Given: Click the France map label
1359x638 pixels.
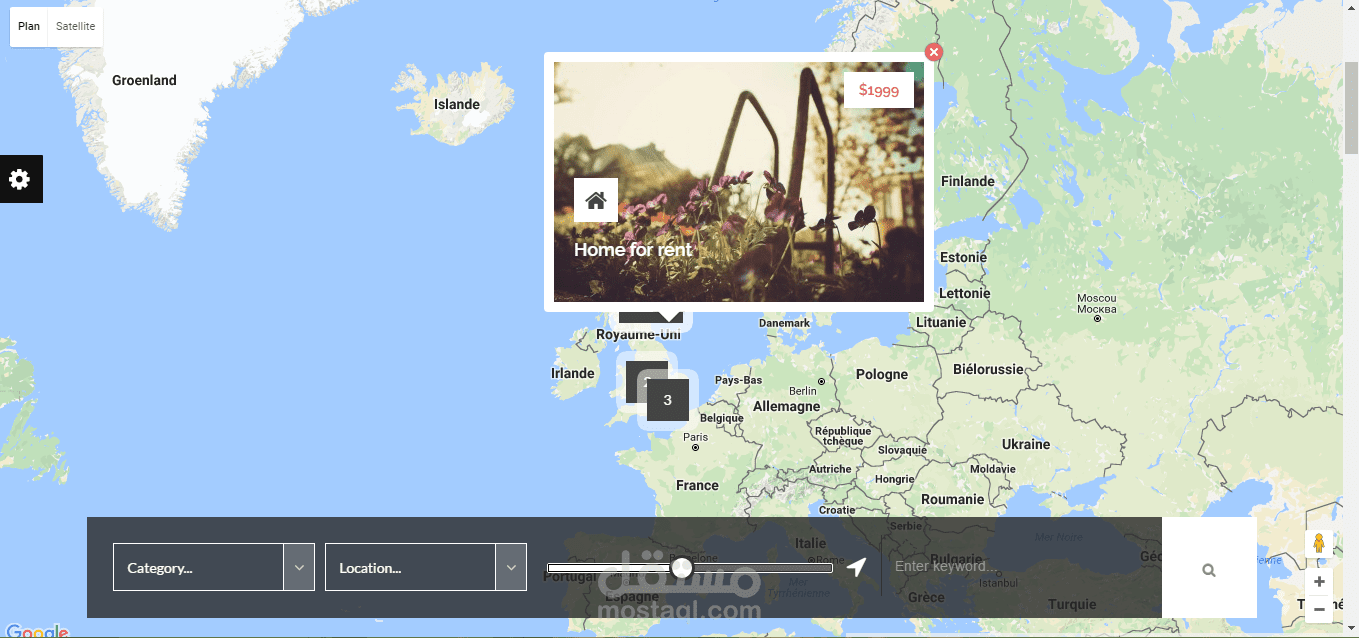Looking at the screenshot, I should (x=697, y=485).
